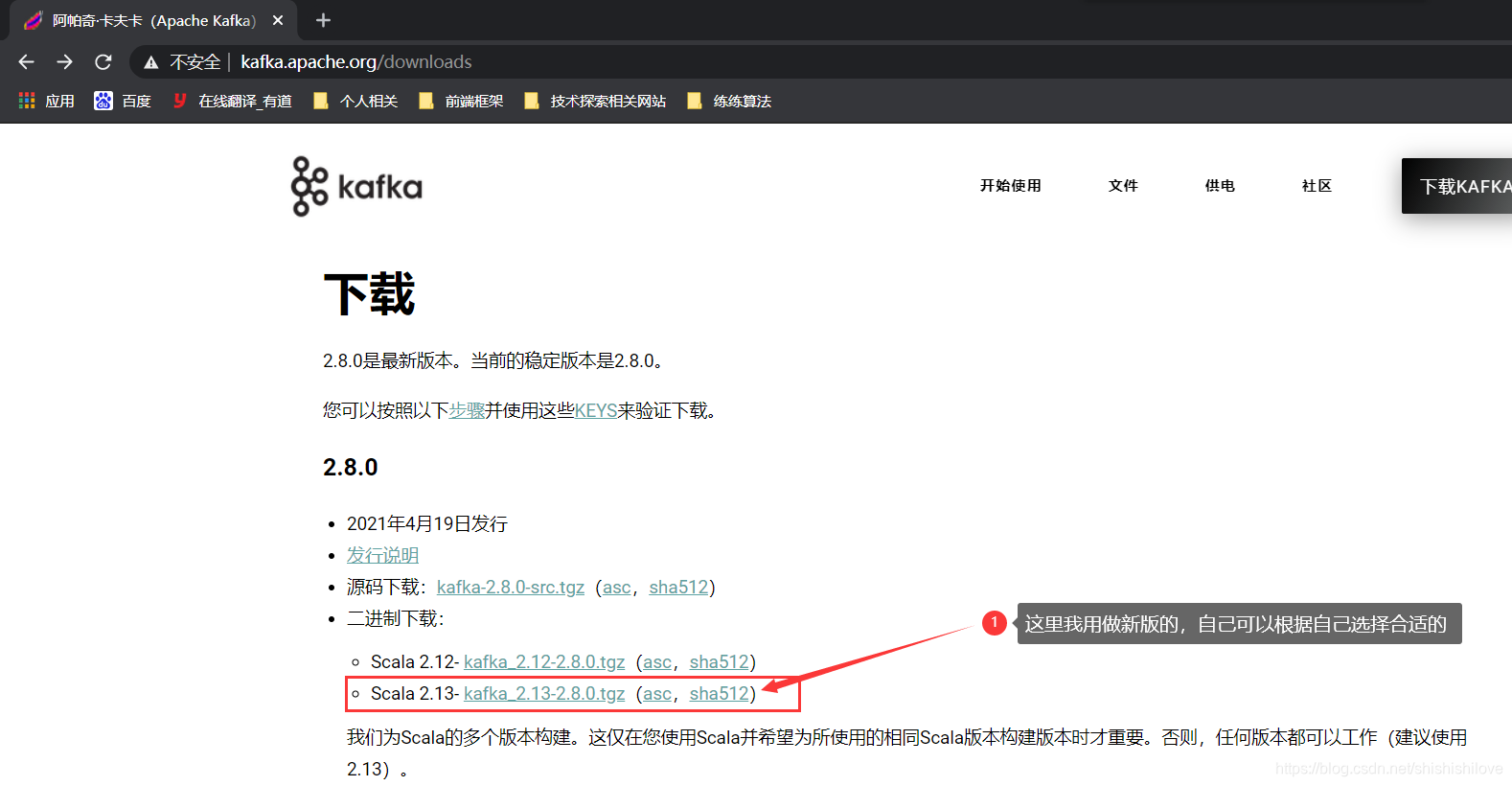Select the Apache Kafka tab
The width and height of the screenshot is (1512, 786).
(153, 20)
